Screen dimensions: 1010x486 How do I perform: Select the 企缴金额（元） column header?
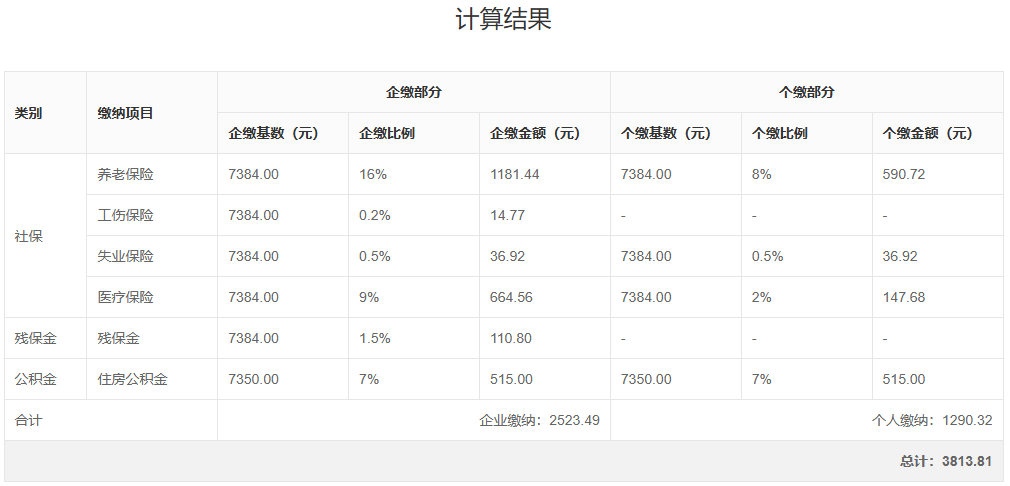point(535,133)
